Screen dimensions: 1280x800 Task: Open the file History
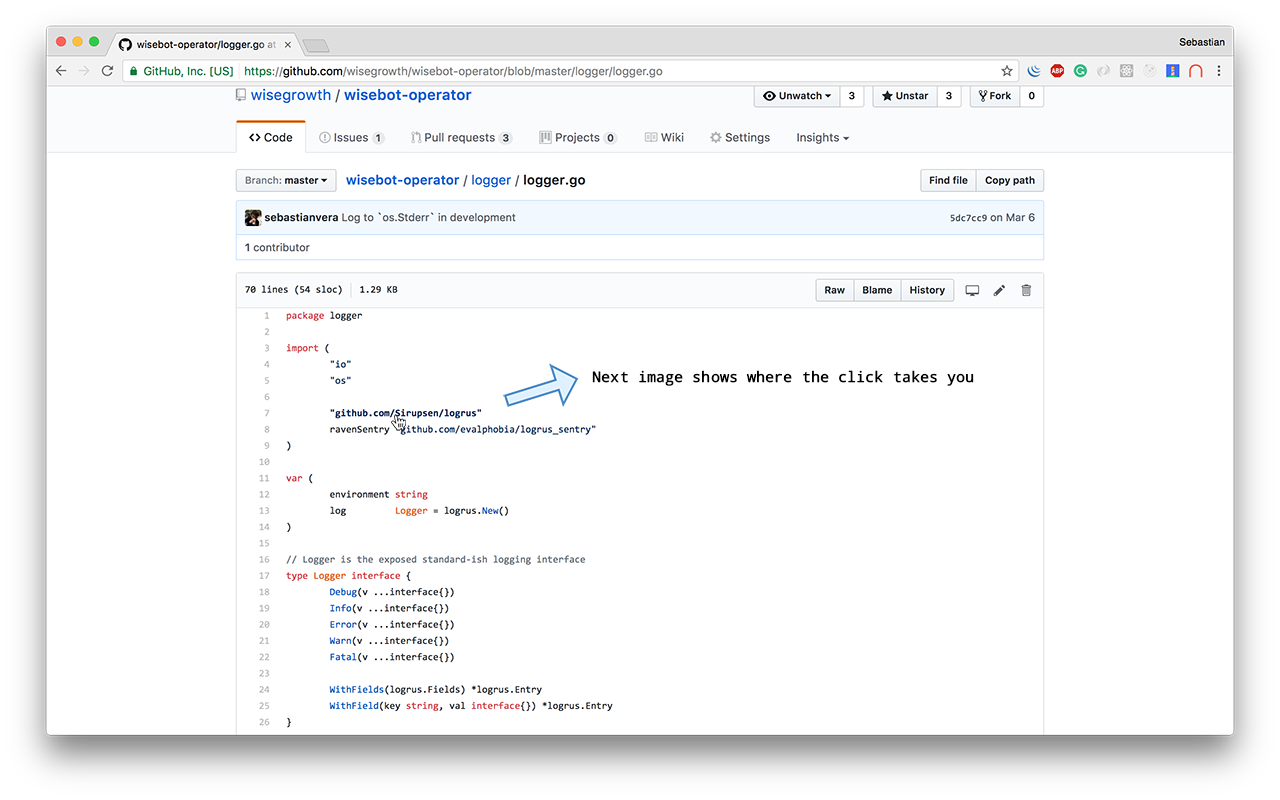coord(927,290)
